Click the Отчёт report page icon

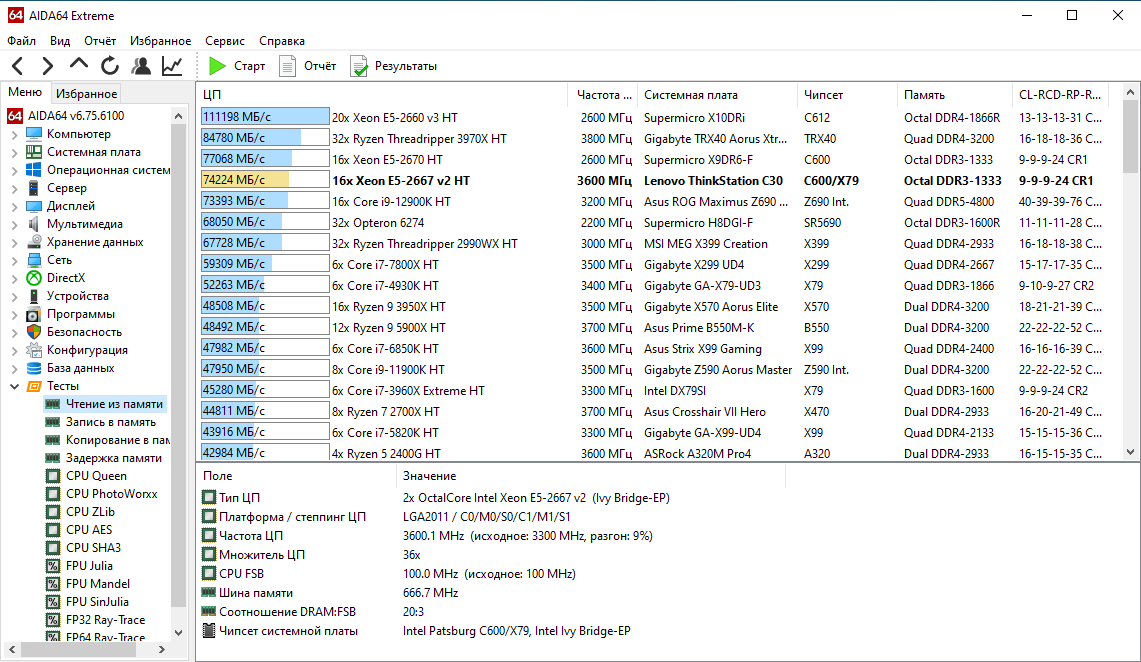(287, 66)
